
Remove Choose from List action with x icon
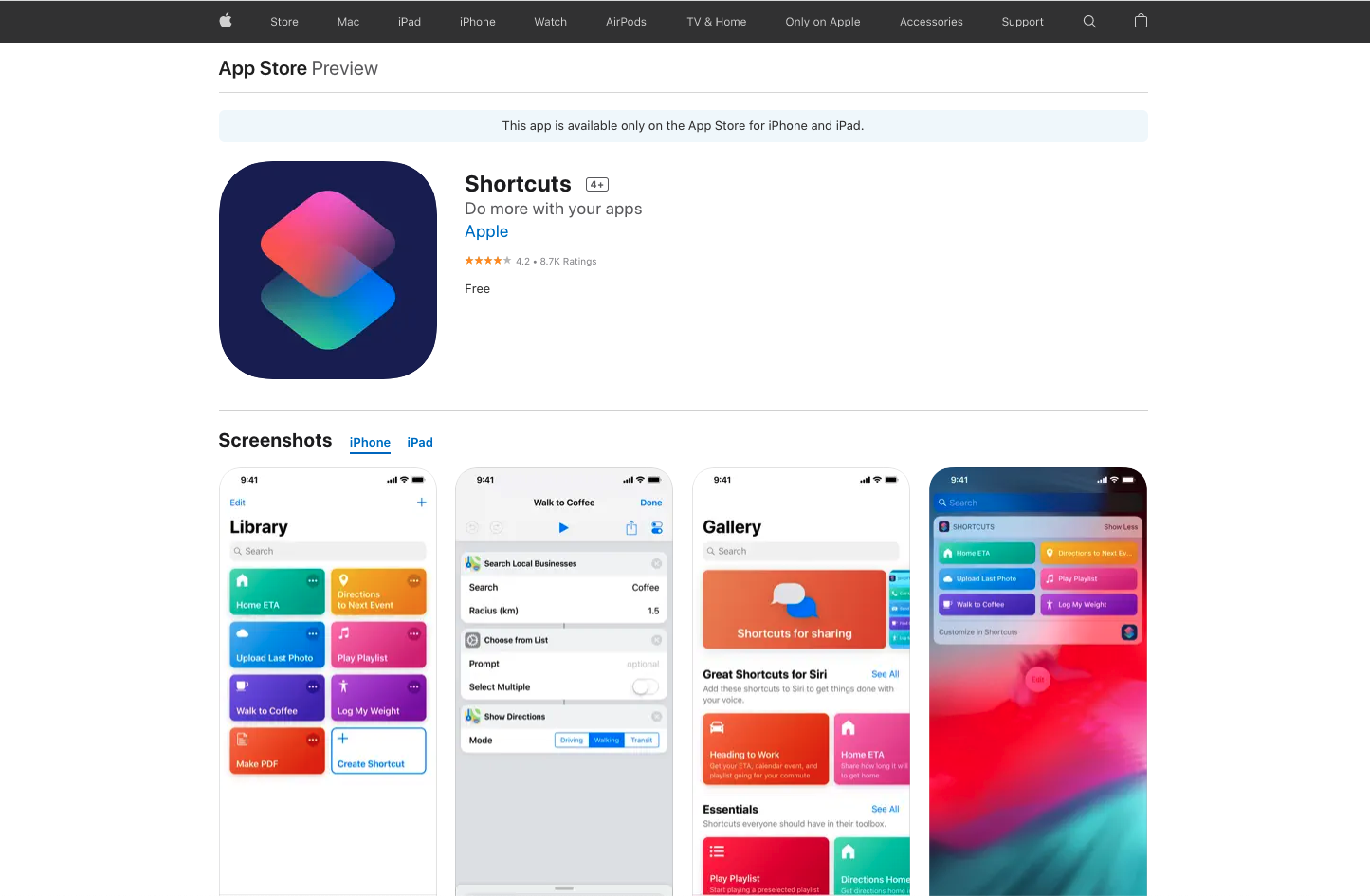656,640
